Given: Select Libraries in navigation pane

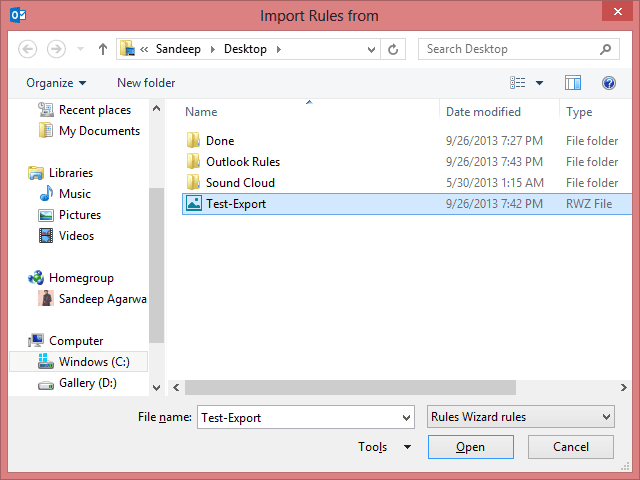Looking at the screenshot, I should click(60, 173).
